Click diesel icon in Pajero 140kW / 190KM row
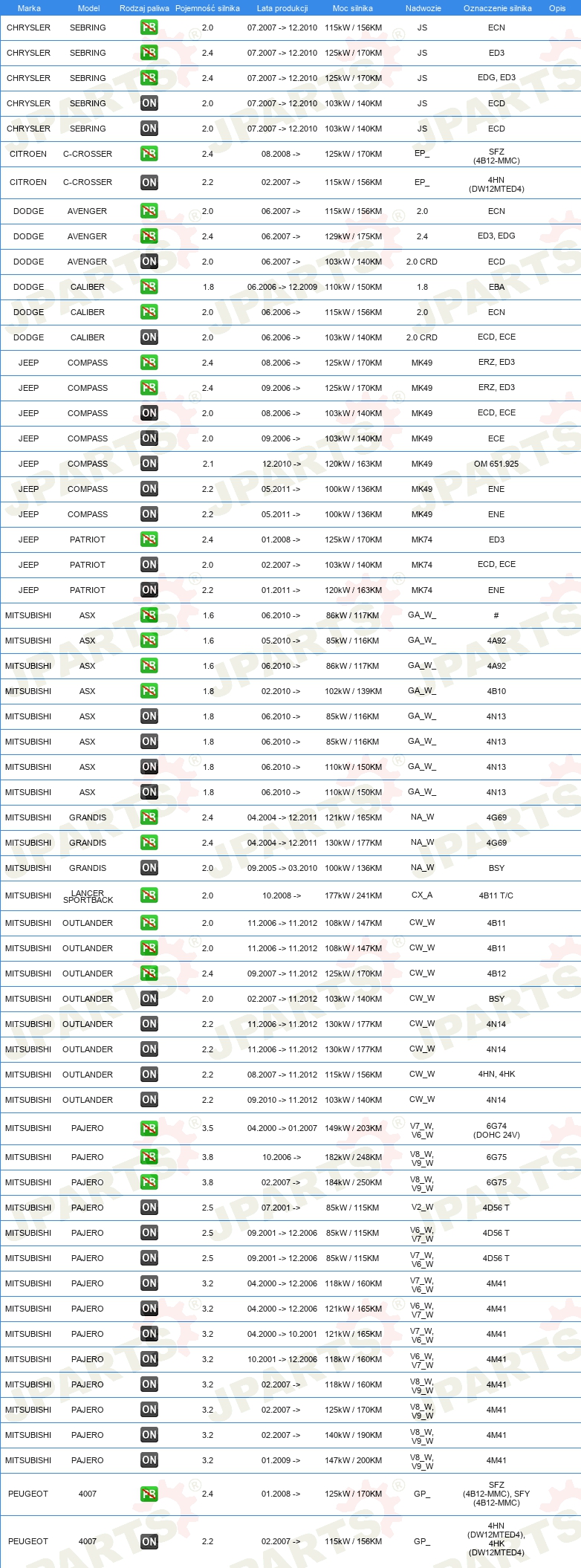 (x=149, y=1435)
